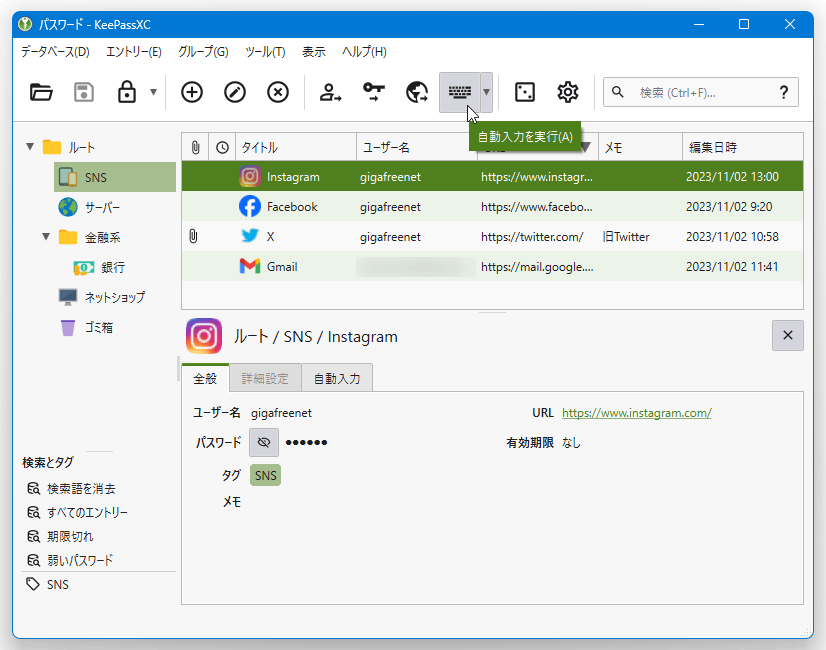
Task: Copy username to clipboard icon
Action: click(331, 92)
